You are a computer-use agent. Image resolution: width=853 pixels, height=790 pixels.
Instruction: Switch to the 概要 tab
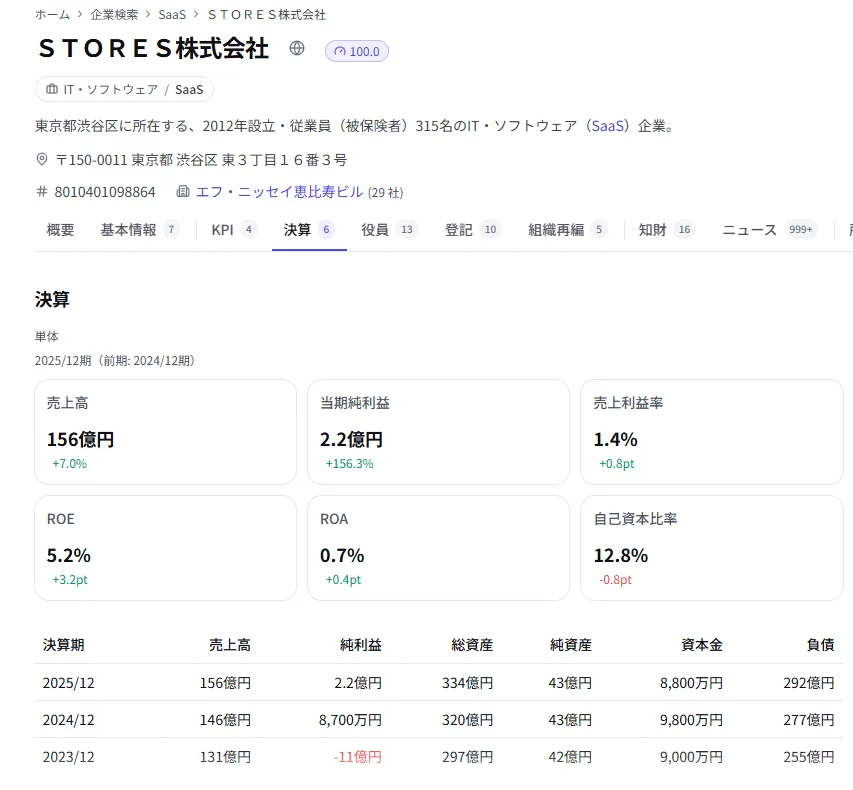[x=60, y=230]
